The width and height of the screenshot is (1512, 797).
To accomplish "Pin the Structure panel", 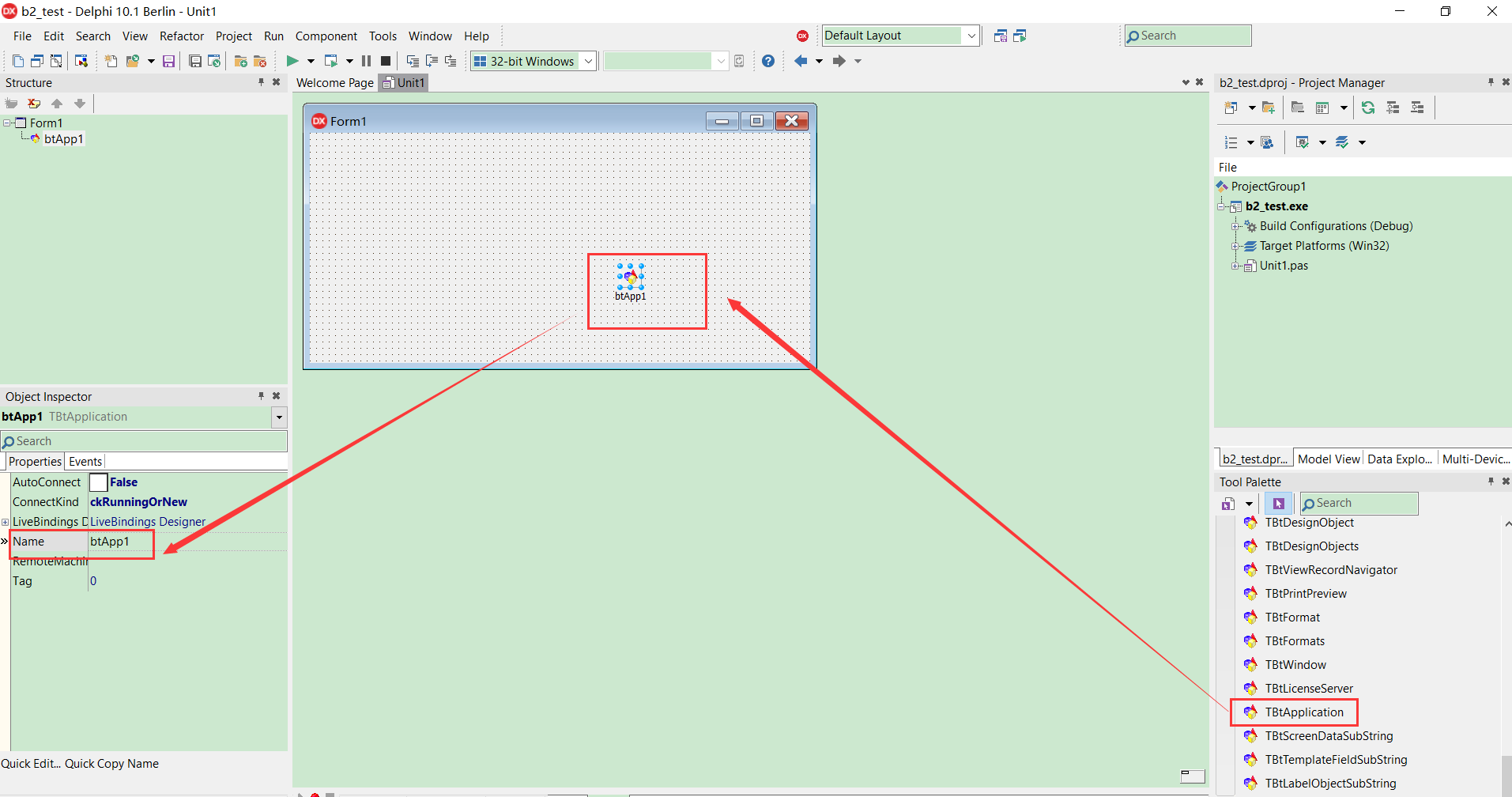I will [x=260, y=82].
